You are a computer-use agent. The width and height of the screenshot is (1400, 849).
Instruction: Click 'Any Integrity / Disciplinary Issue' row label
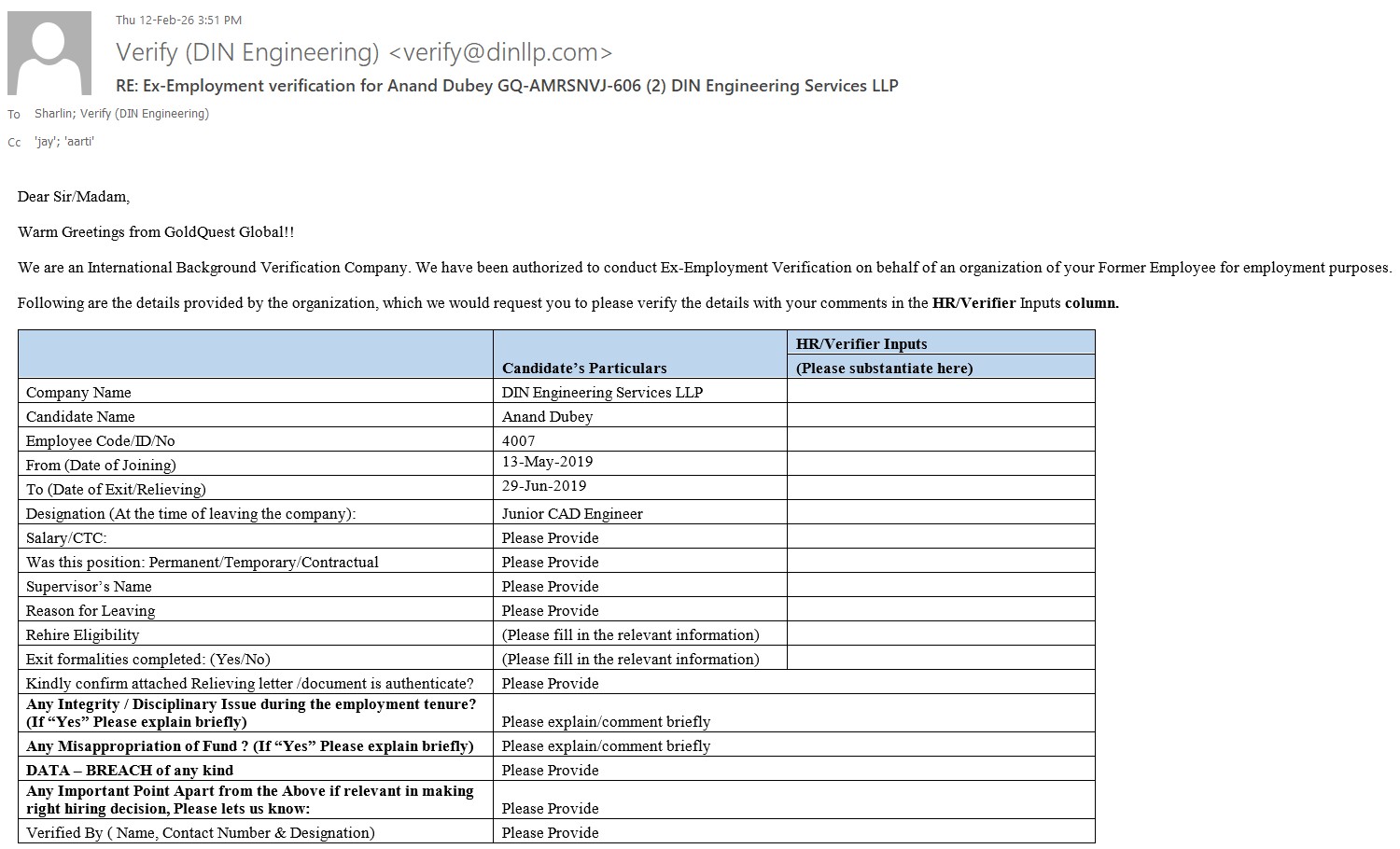251,713
